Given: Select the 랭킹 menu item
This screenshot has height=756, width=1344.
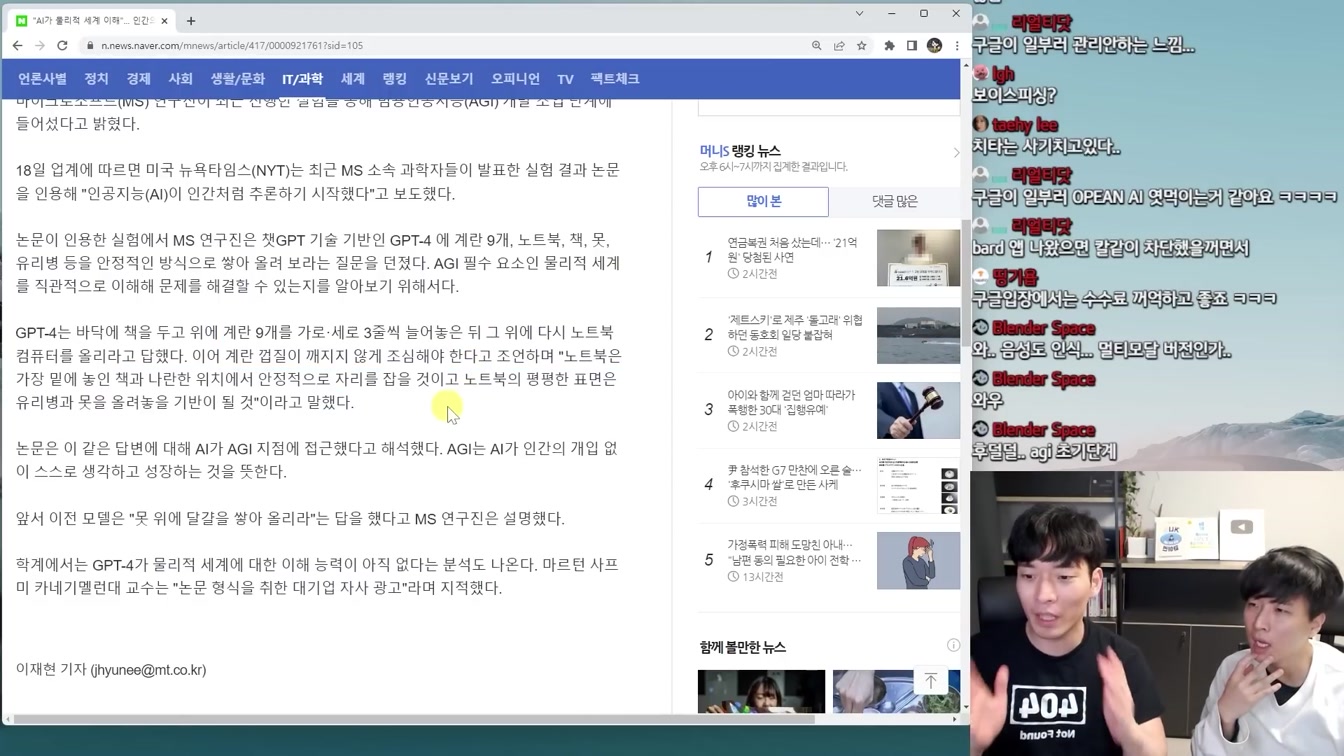Looking at the screenshot, I should pyautogui.click(x=395, y=79).
